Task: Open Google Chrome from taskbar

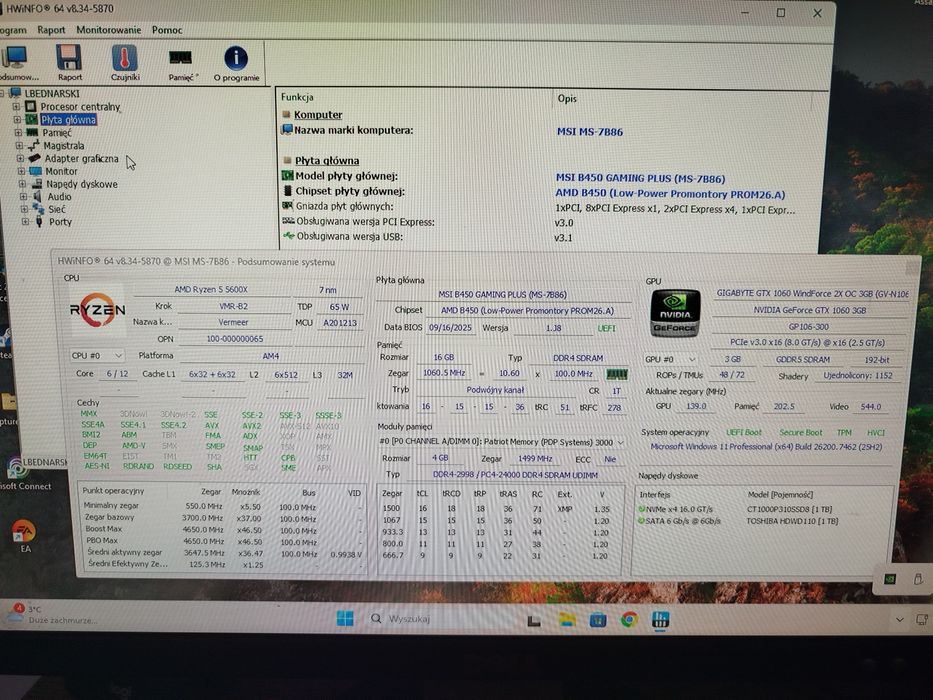Action: point(629,620)
